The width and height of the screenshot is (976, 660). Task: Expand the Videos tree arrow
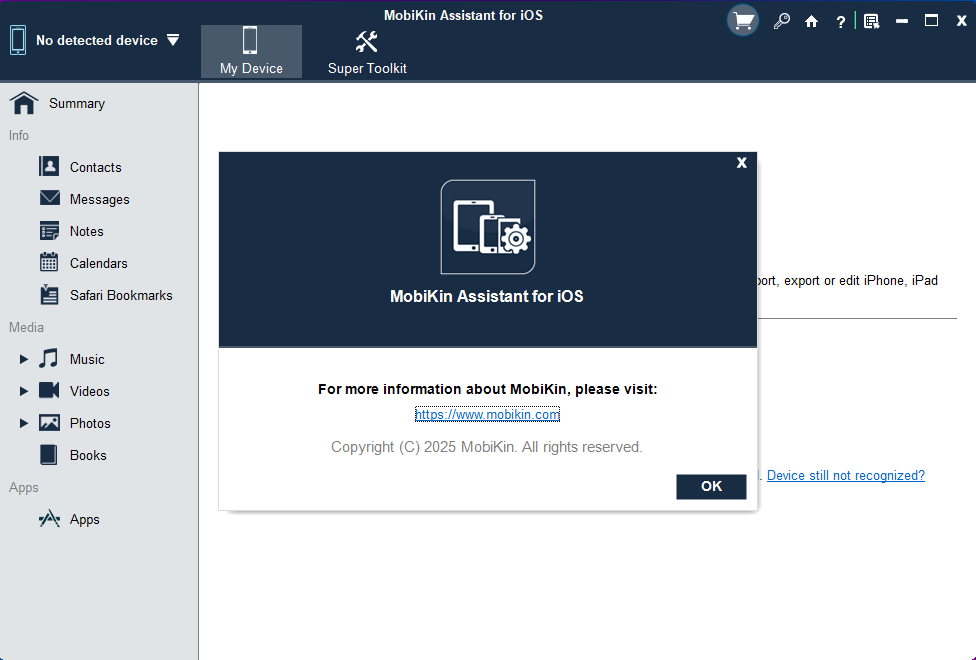24,391
